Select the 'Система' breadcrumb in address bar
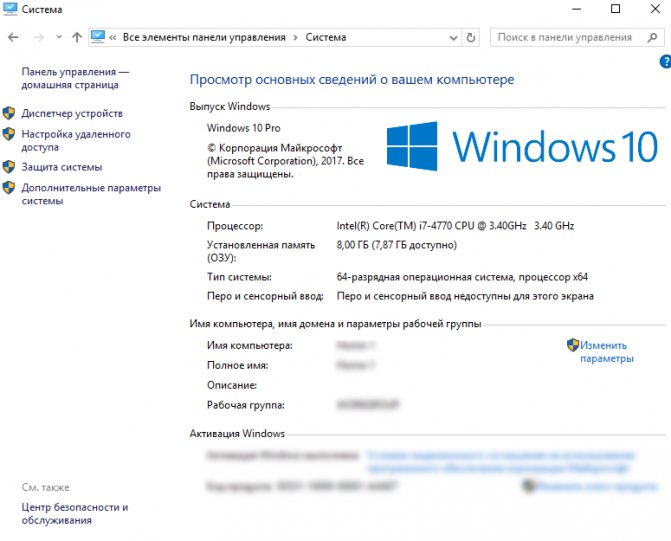The height and width of the screenshot is (541, 671). [x=326, y=38]
